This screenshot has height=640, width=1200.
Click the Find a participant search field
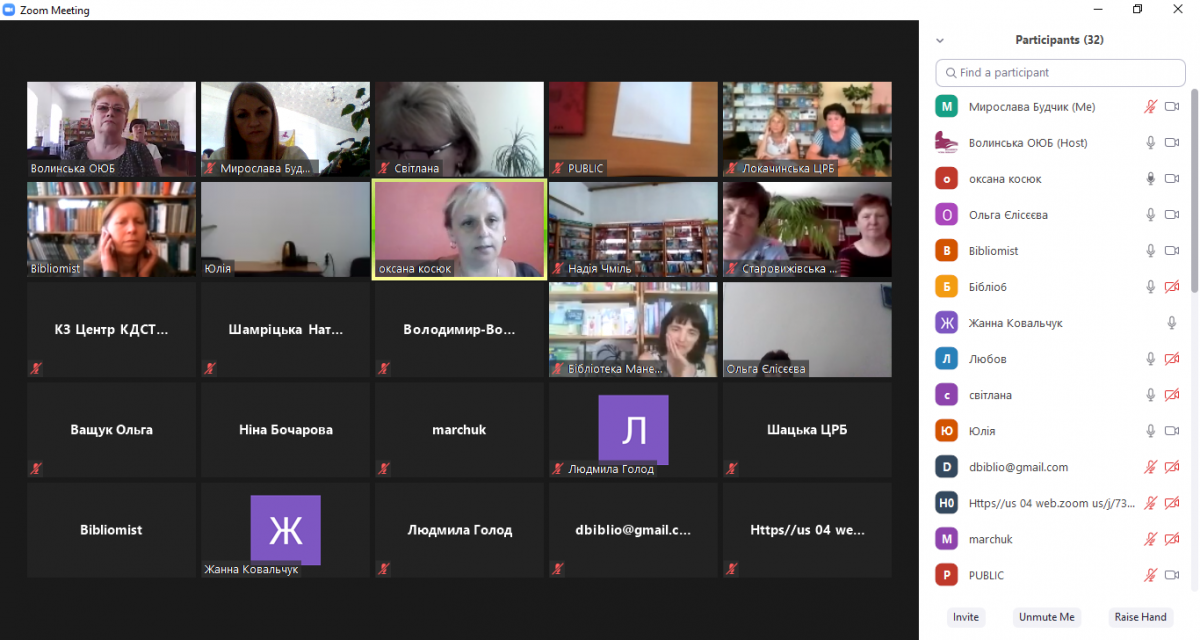pyautogui.click(x=1060, y=73)
